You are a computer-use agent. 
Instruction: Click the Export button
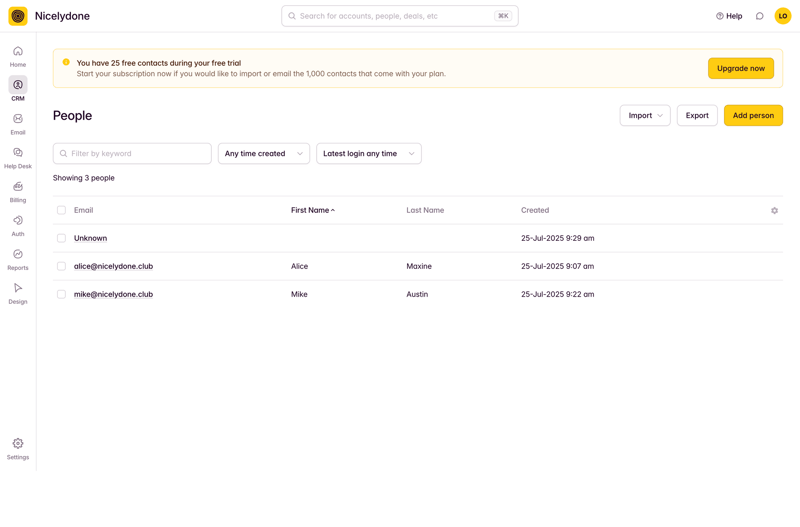tap(697, 115)
